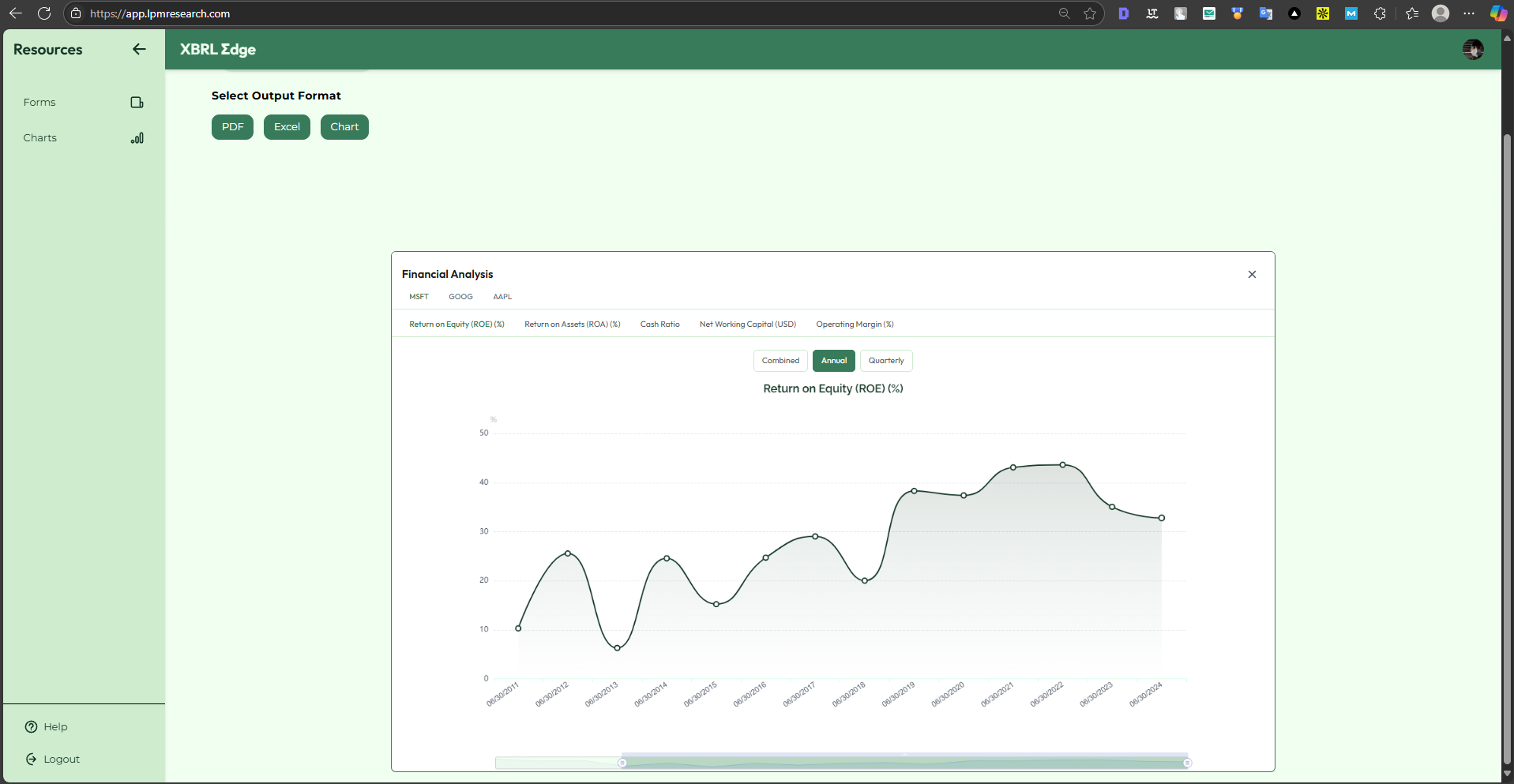1514x784 pixels.
Task: Go back with browser back arrow
Action: (15, 13)
